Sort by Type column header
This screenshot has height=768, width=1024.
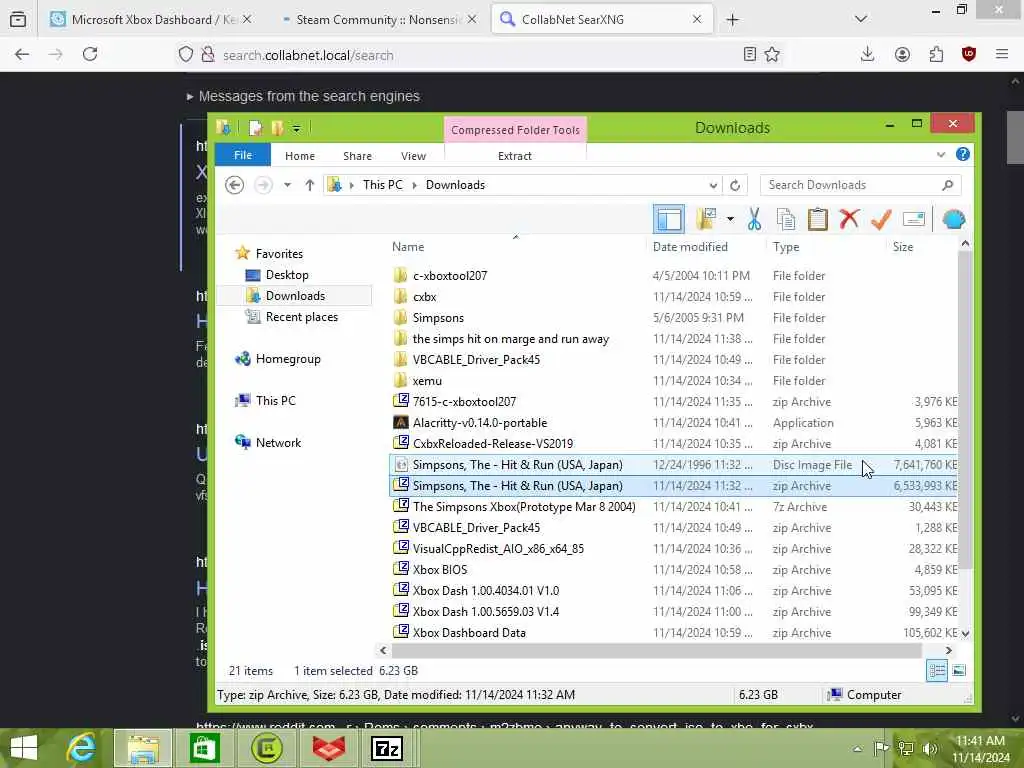click(786, 247)
